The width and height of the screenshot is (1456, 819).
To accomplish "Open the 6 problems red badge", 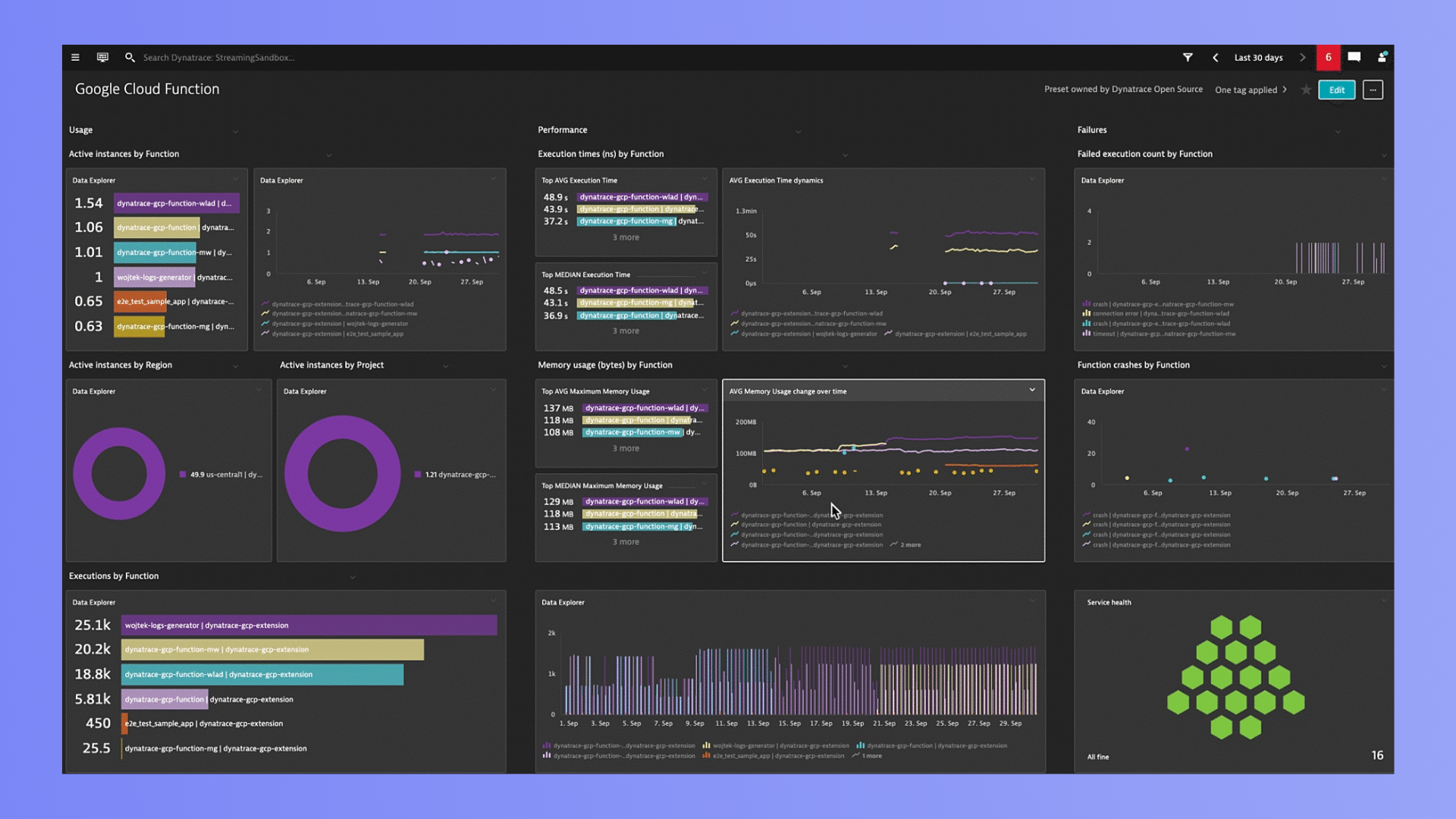I will (x=1328, y=58).
